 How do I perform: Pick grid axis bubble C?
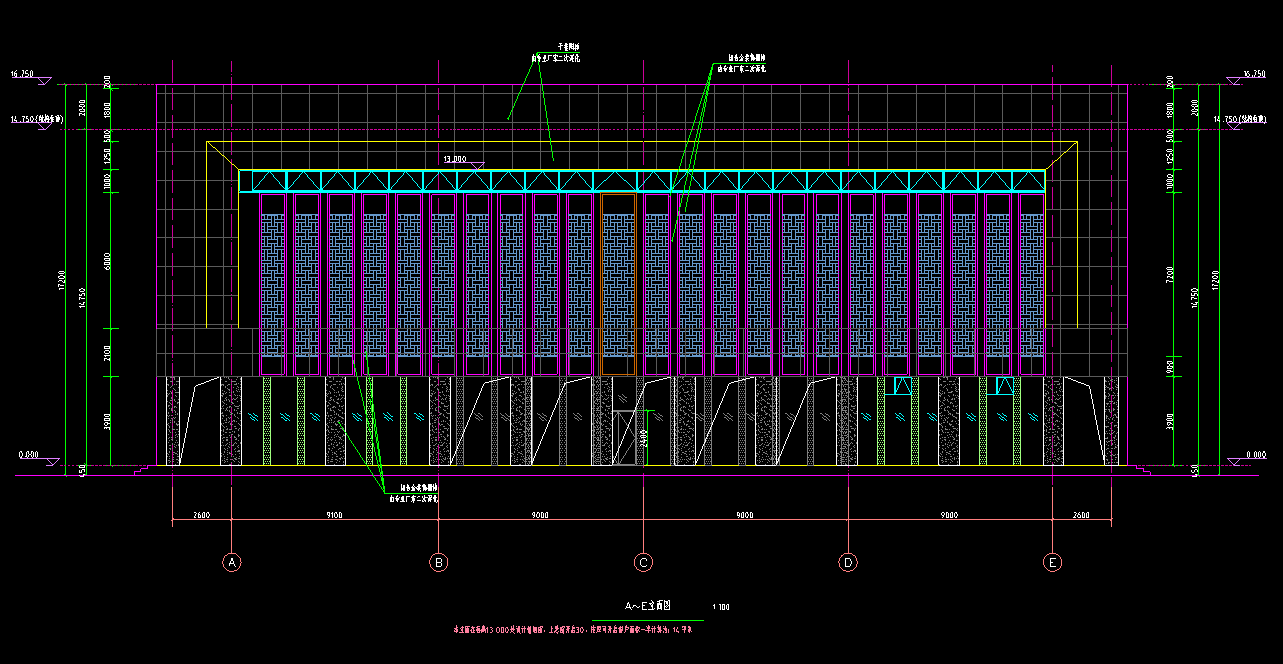click(x=644, y=562)
